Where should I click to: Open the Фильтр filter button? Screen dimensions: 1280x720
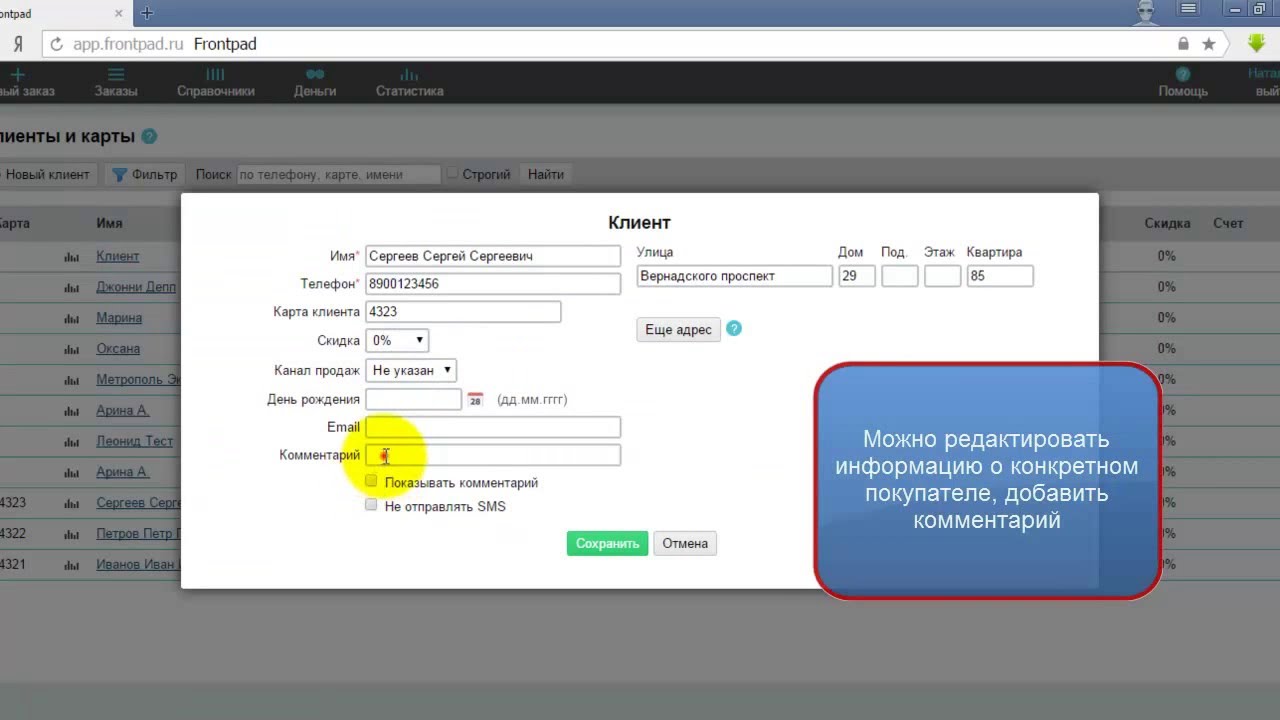pos(144,174)
